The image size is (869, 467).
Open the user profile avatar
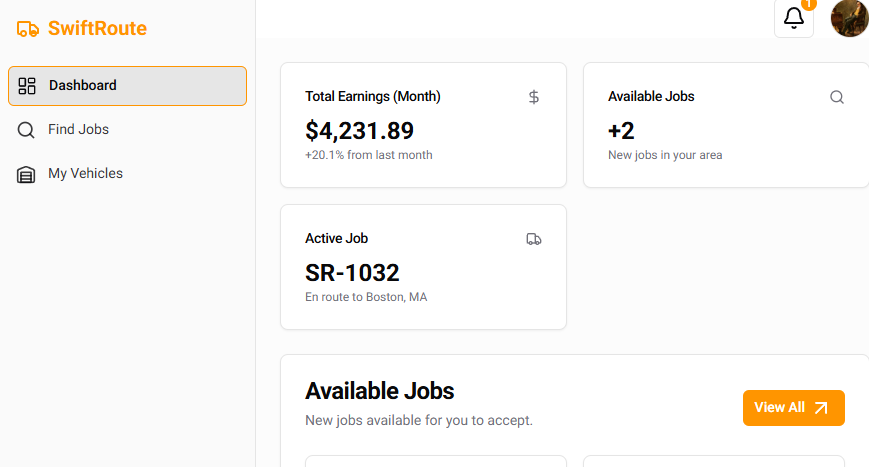849,18
